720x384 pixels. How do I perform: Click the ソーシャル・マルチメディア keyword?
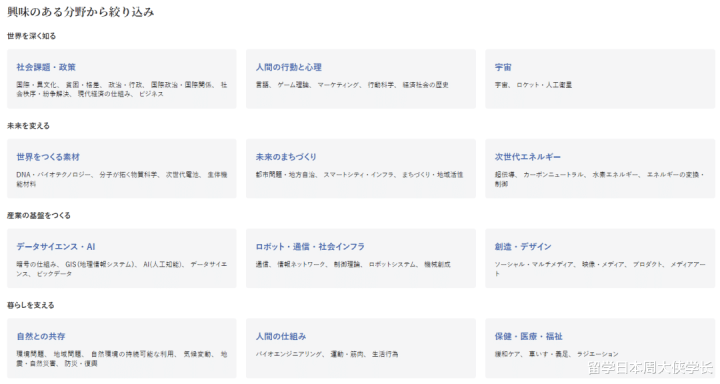click(x=534, y=264)
